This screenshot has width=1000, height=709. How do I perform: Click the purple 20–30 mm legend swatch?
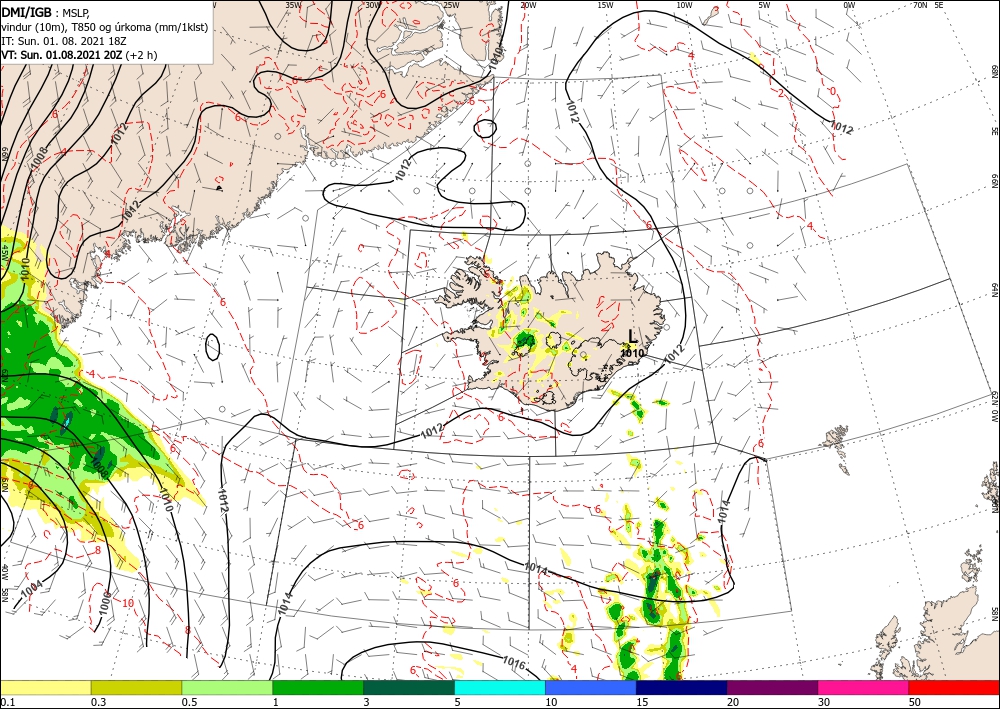772,687
